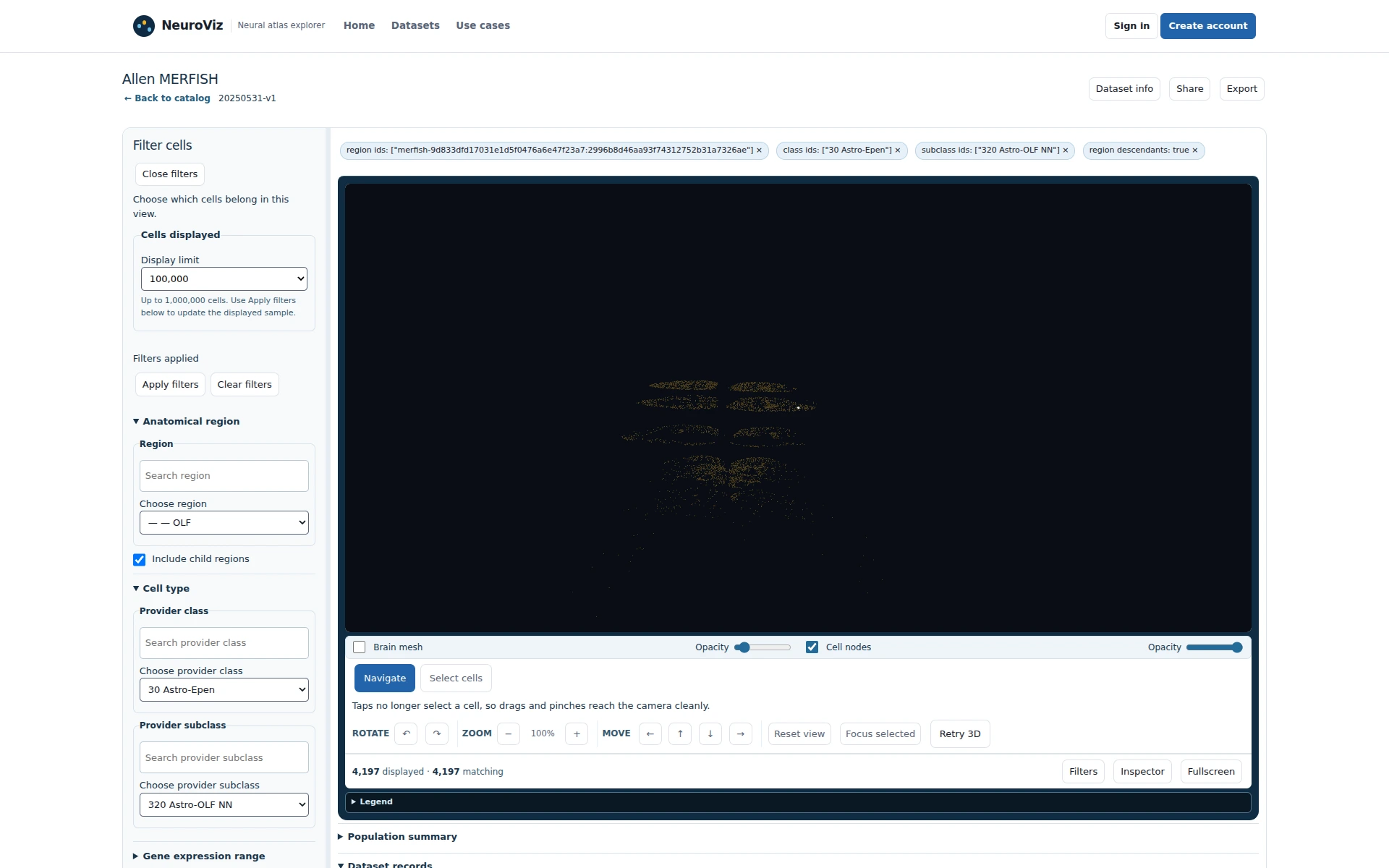Click Clear filters button
The height and width of the screenshot is (868, 1389).
pyautogui.click(x=245, y=385)
